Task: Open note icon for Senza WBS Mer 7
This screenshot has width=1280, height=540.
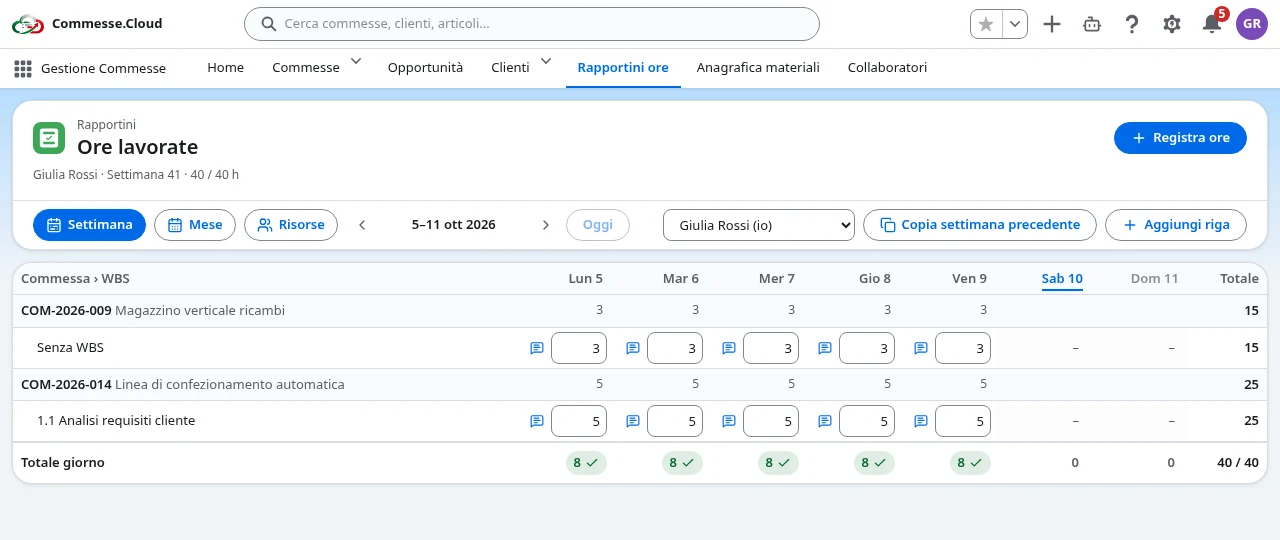Action: (x=729, y=348)
